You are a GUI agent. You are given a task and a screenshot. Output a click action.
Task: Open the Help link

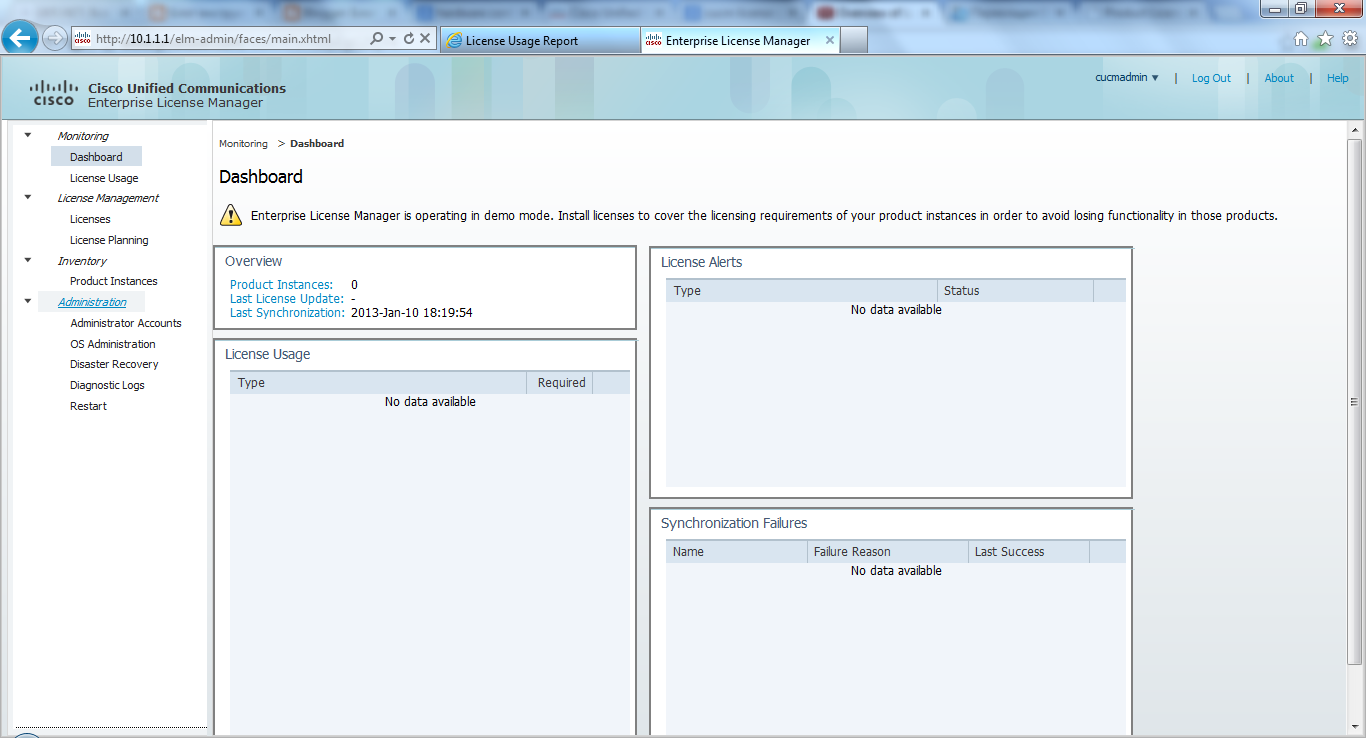1338,78
